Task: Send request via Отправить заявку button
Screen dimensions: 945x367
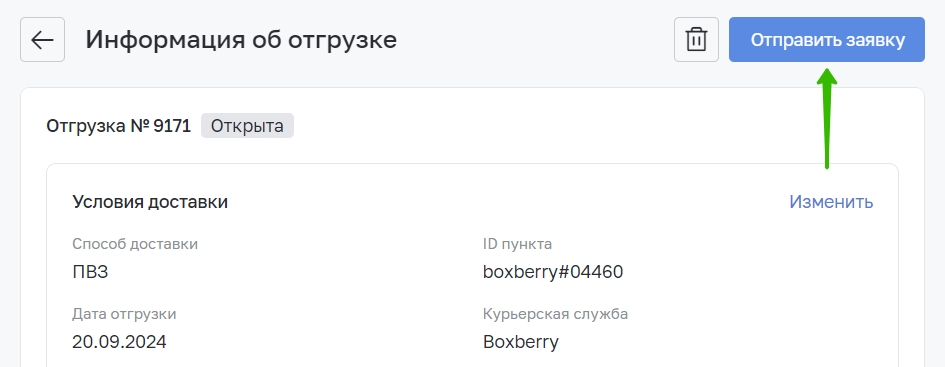Action: coord(827,40)
